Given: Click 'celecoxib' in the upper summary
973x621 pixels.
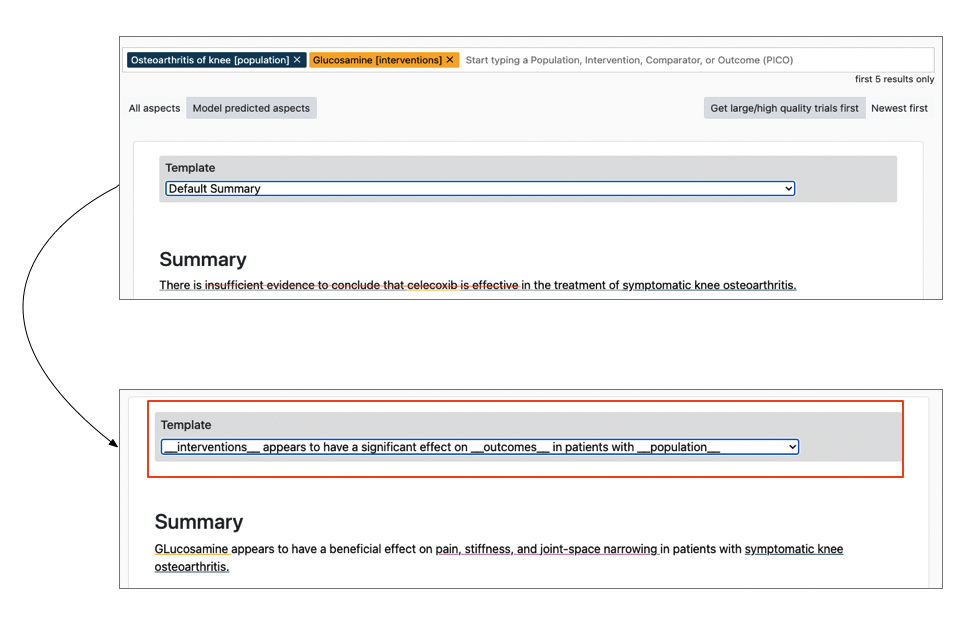Looking at the screenshot, I should (432, 285).
